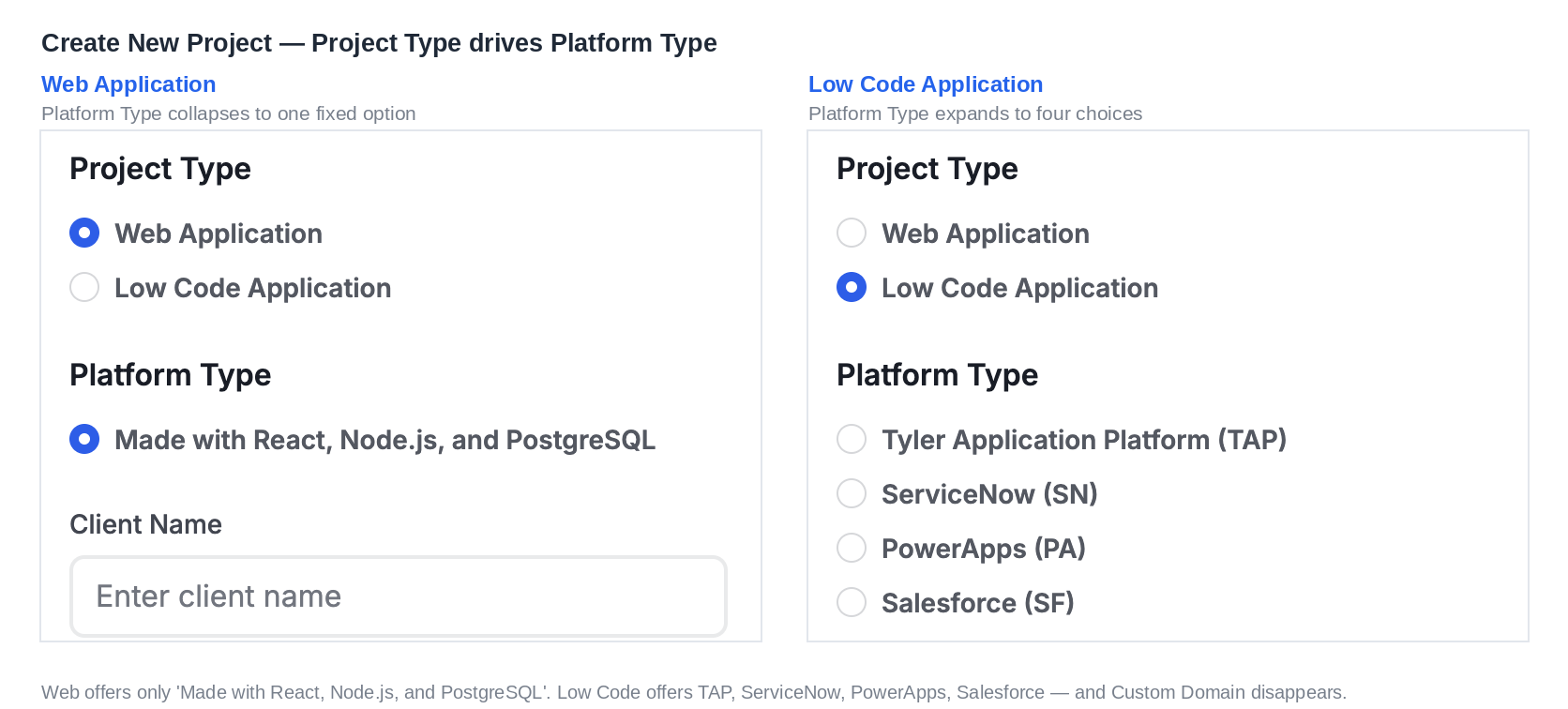Open the blue Web Application heading link
The image size is (1568, 709).
tap(128, 84)
